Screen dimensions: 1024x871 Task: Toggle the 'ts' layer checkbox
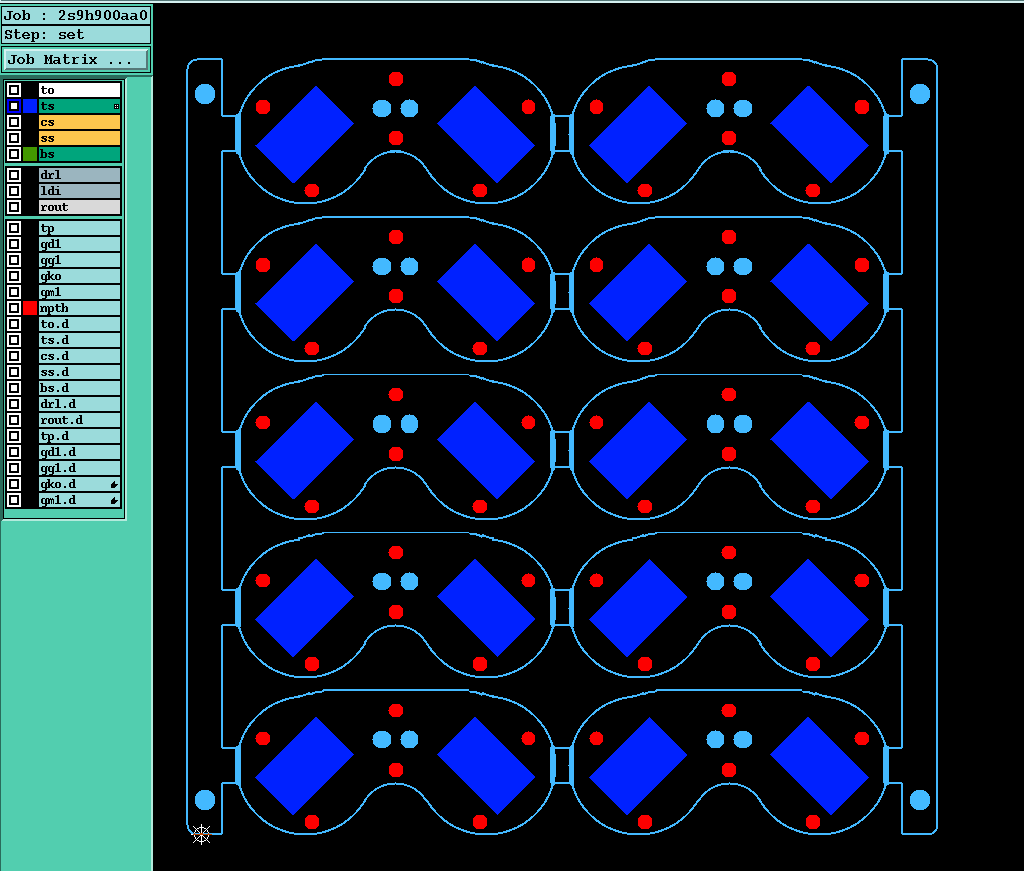(14, 106)
